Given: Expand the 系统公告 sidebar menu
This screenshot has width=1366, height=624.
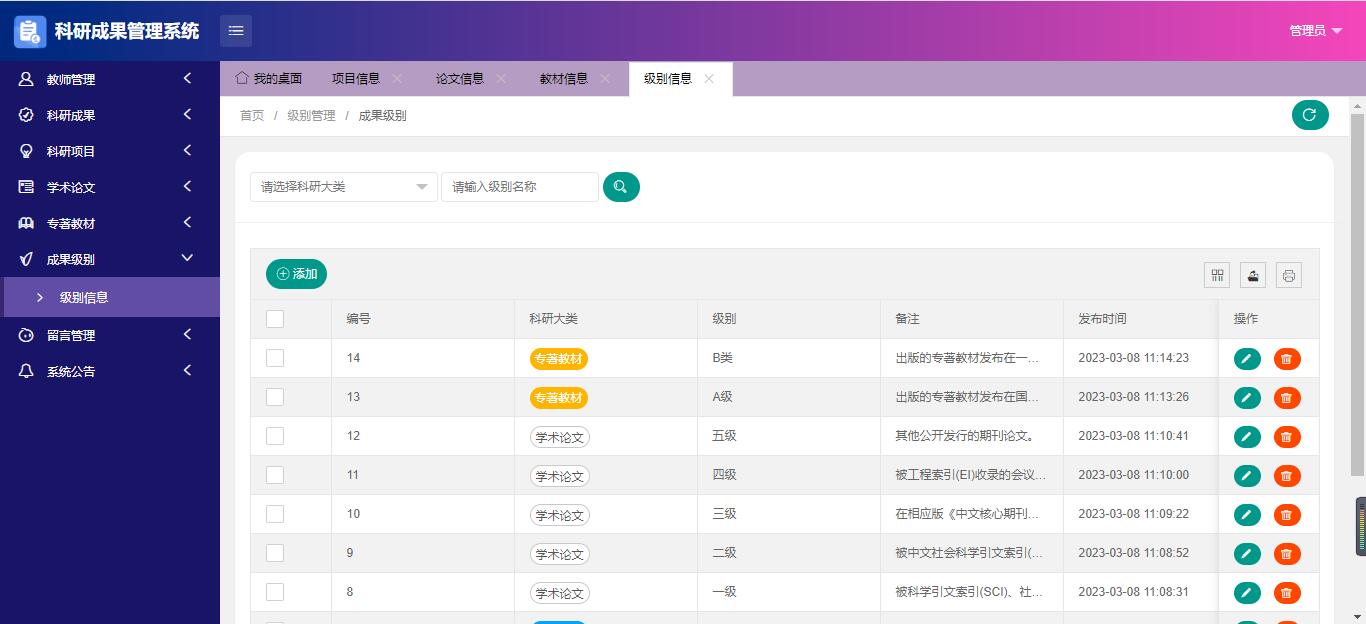Looking at the screenshot, I should point(110,371).
